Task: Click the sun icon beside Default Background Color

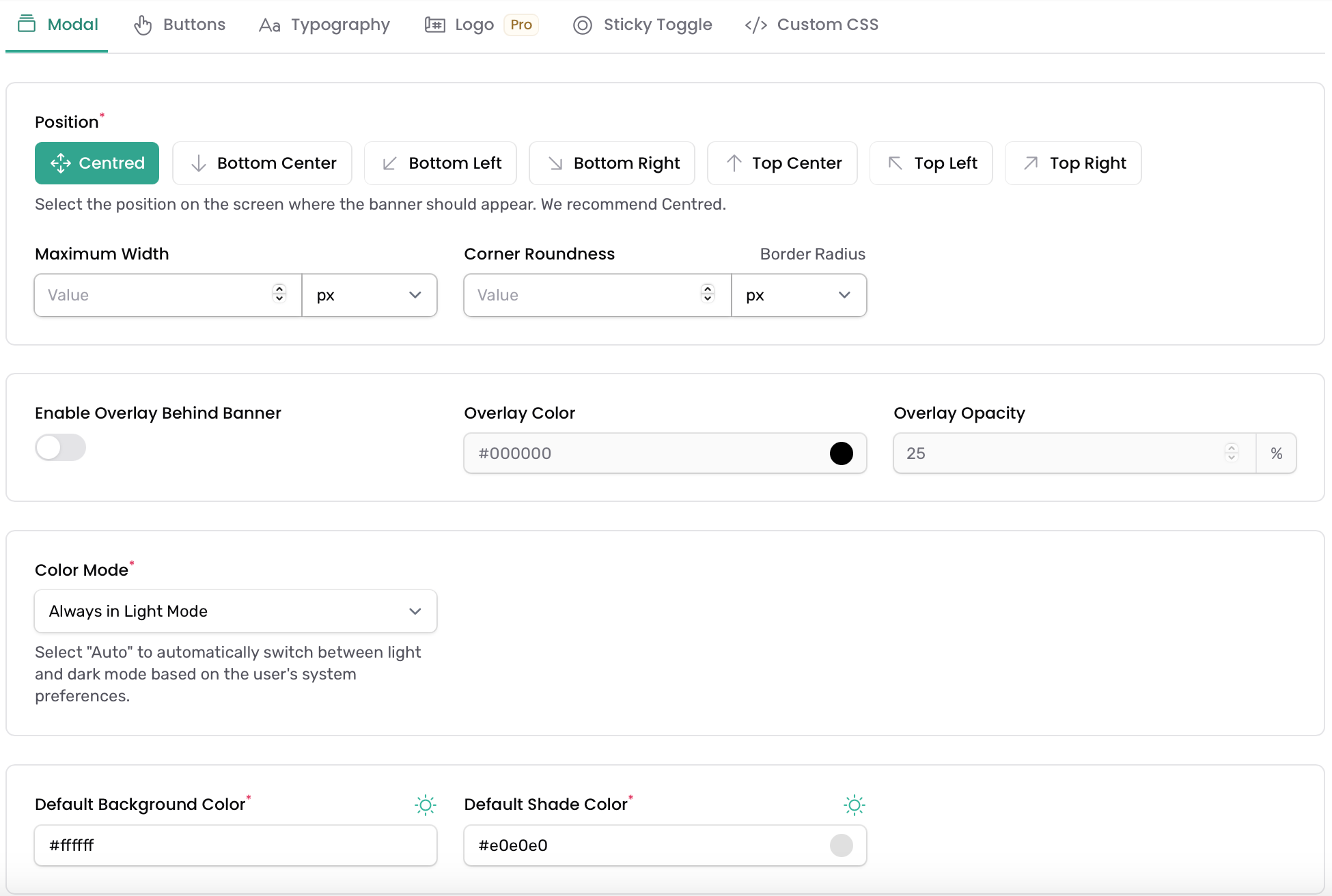Action: (x=426, y=805)
